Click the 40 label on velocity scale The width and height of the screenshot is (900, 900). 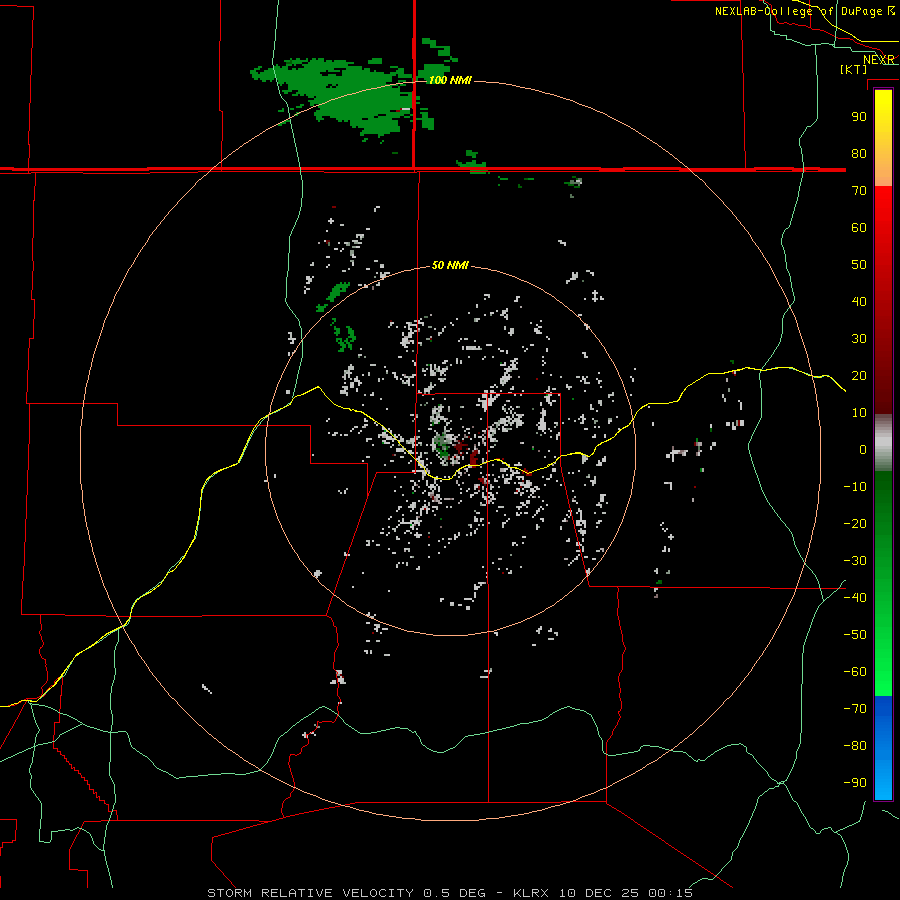tap(859, 302)
